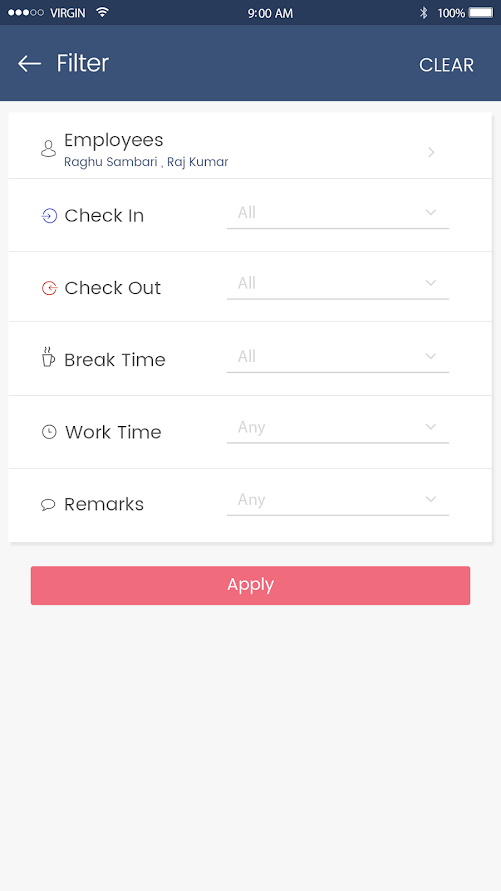Click the Break Time coffee cup icon
This screenshot has width=501, height=891.
(x=48, y=357)
